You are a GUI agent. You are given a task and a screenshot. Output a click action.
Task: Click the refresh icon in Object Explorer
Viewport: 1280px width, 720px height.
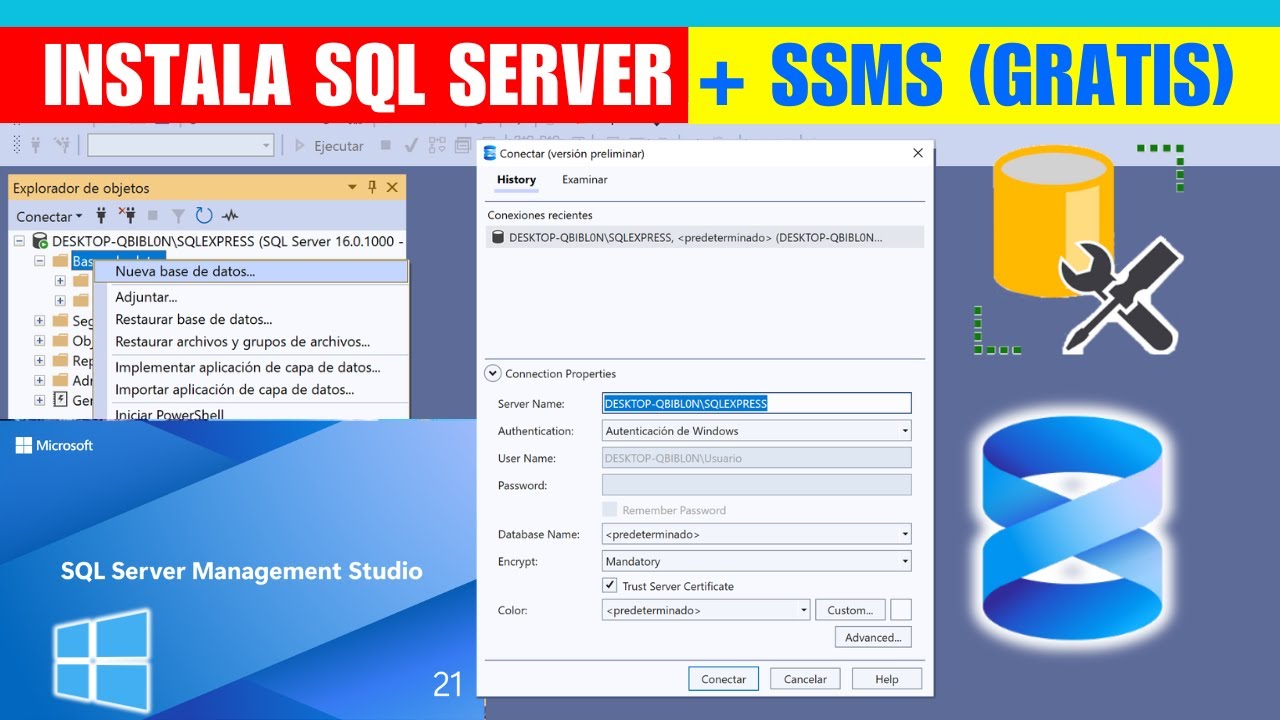click(204, 215)
